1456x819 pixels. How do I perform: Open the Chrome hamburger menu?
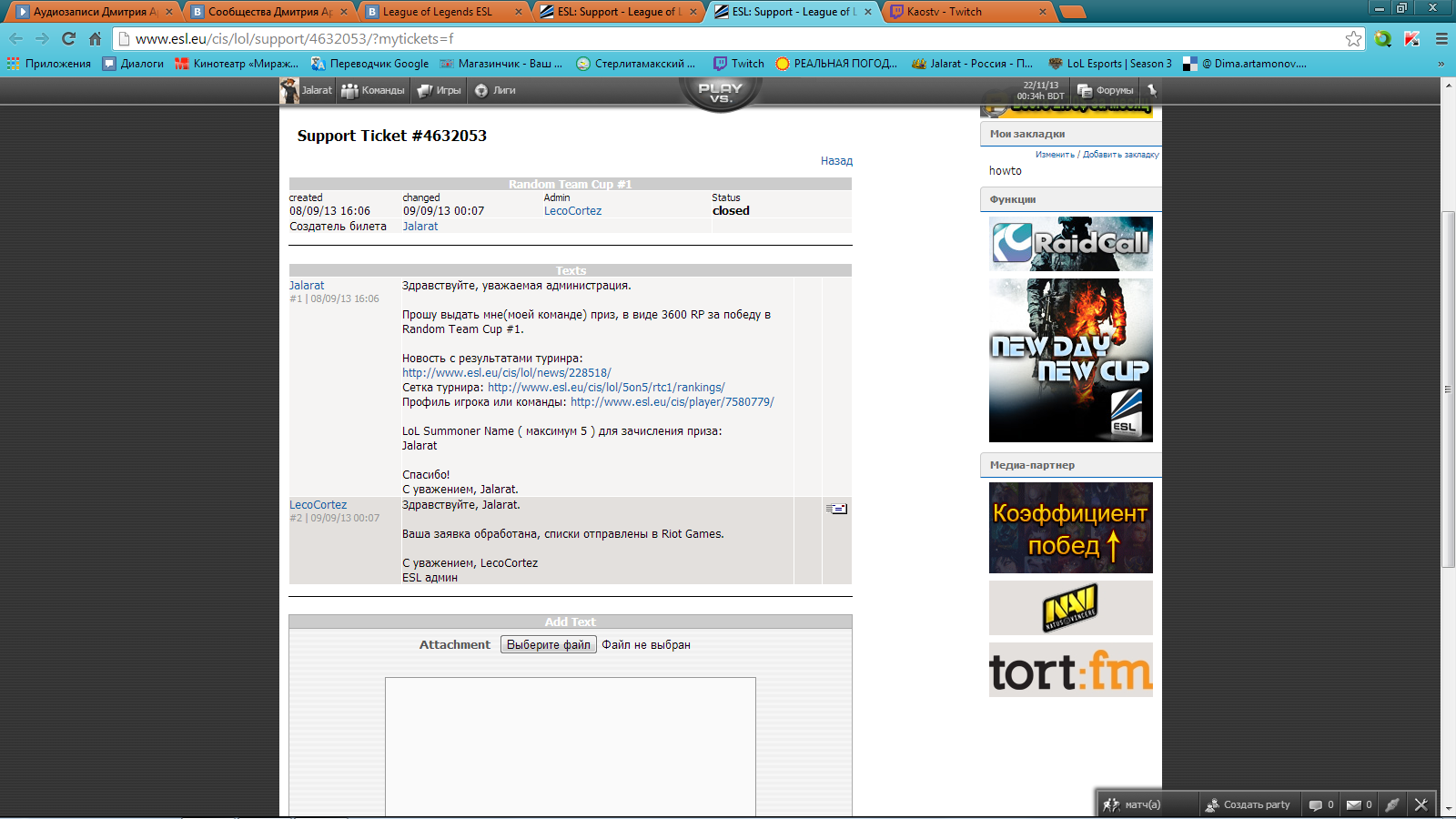(1441, 38)
